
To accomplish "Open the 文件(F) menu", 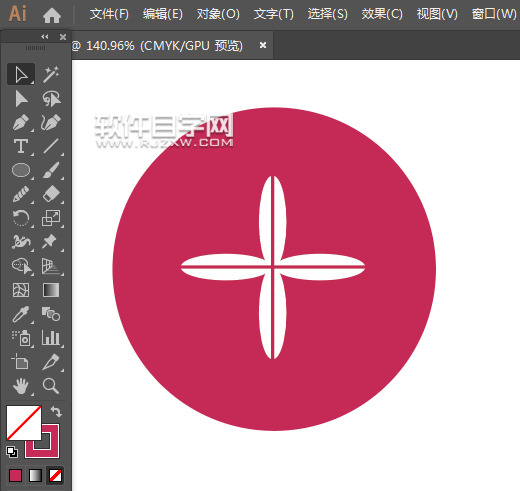I will (109, 14).
